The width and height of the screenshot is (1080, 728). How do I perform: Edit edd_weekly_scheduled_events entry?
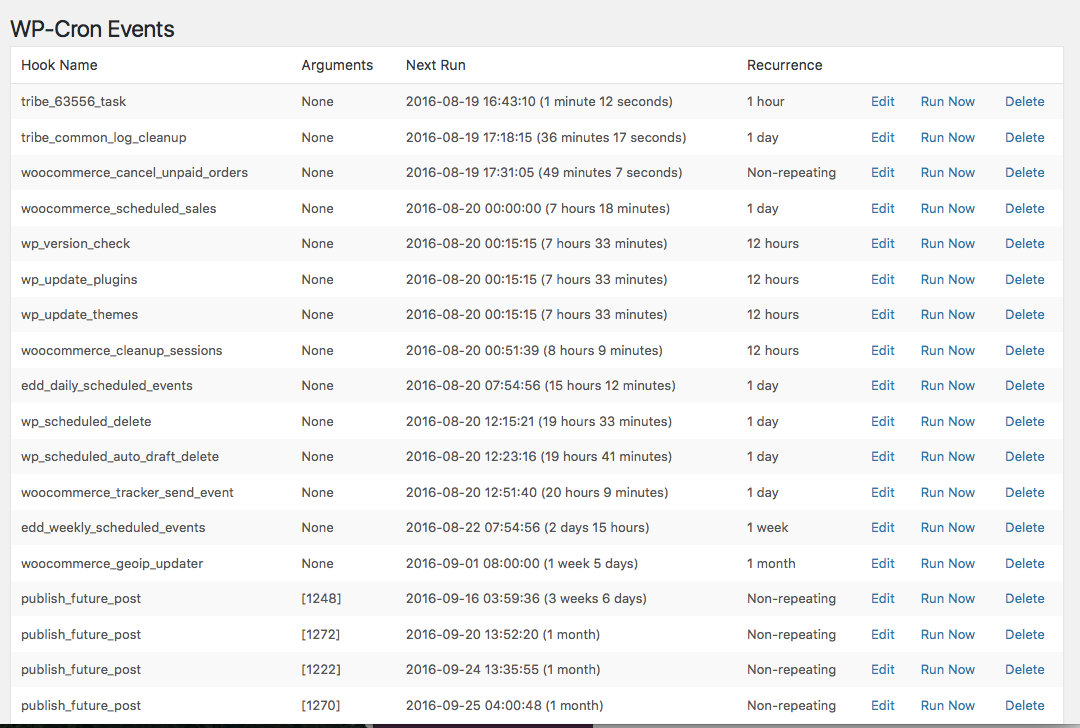(882, 528)
